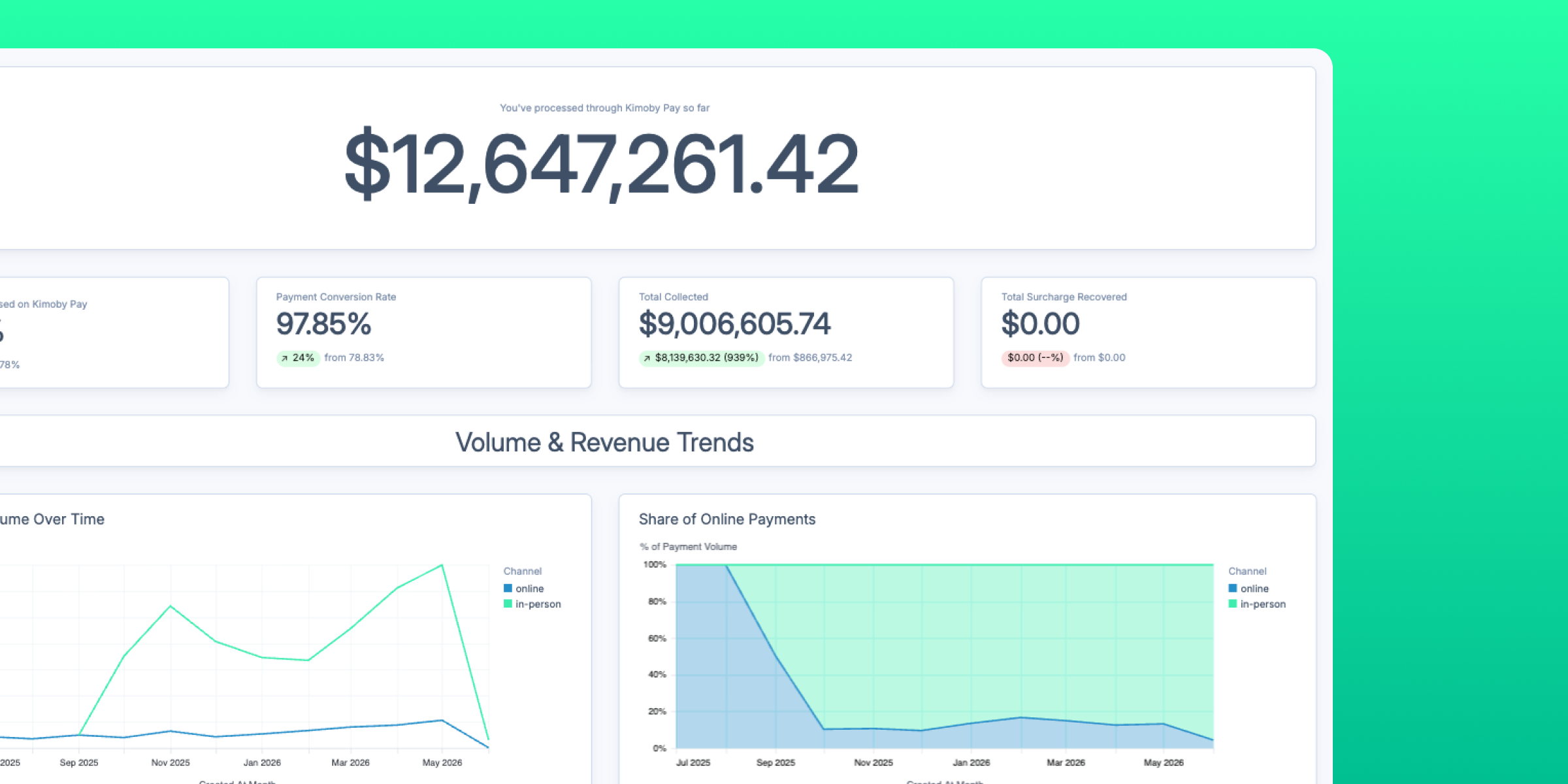Select the 97.85% conversion rate value
The image size is (1568, 784).
point(323,324)
